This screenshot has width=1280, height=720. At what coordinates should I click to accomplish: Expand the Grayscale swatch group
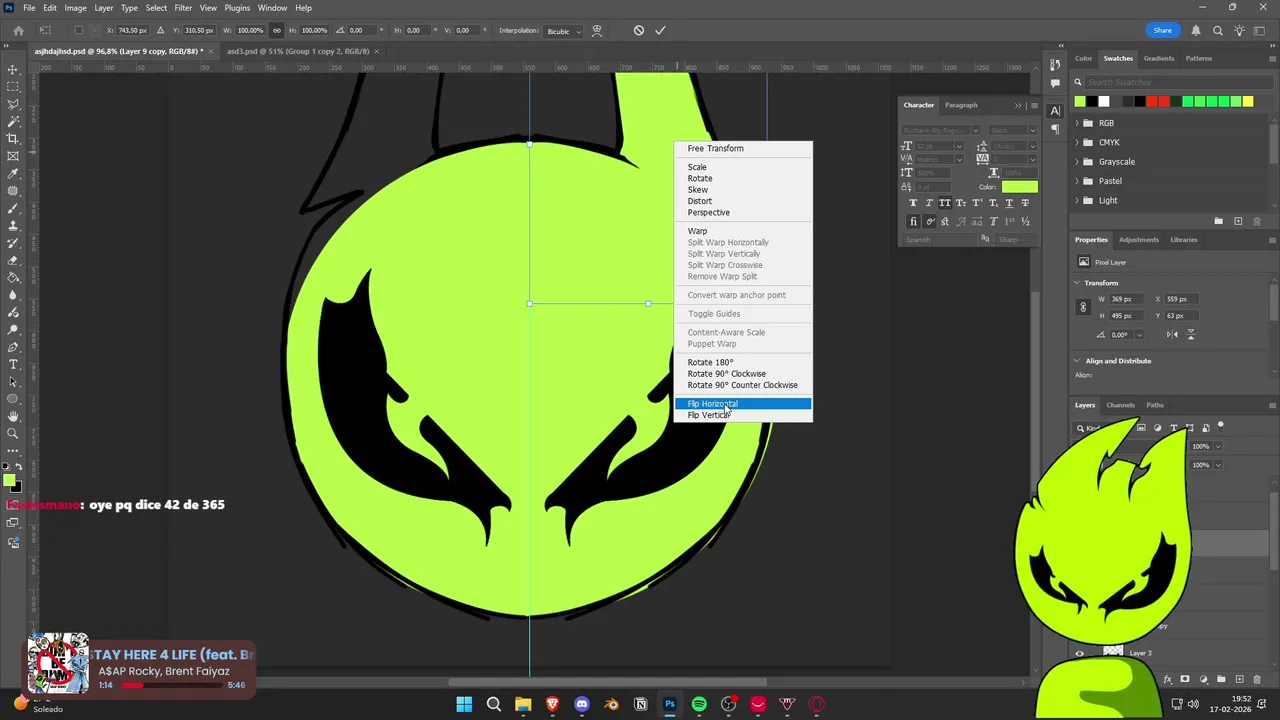[1076, 162]
